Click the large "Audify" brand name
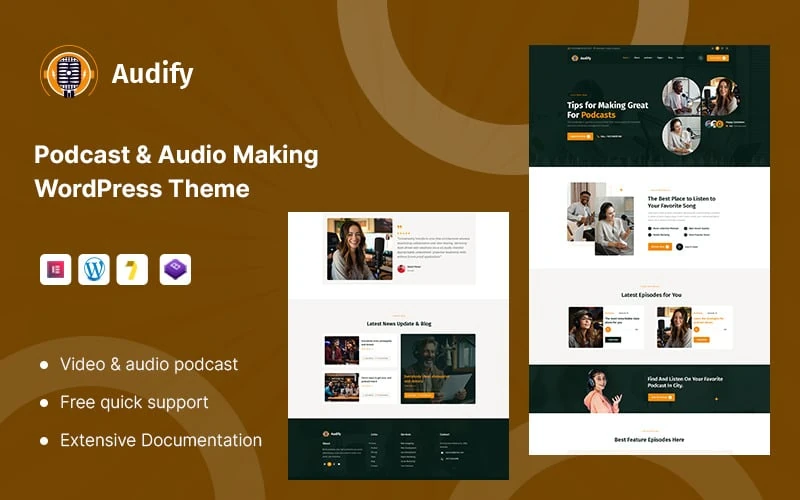800x500 pixels. coord(153,73)
